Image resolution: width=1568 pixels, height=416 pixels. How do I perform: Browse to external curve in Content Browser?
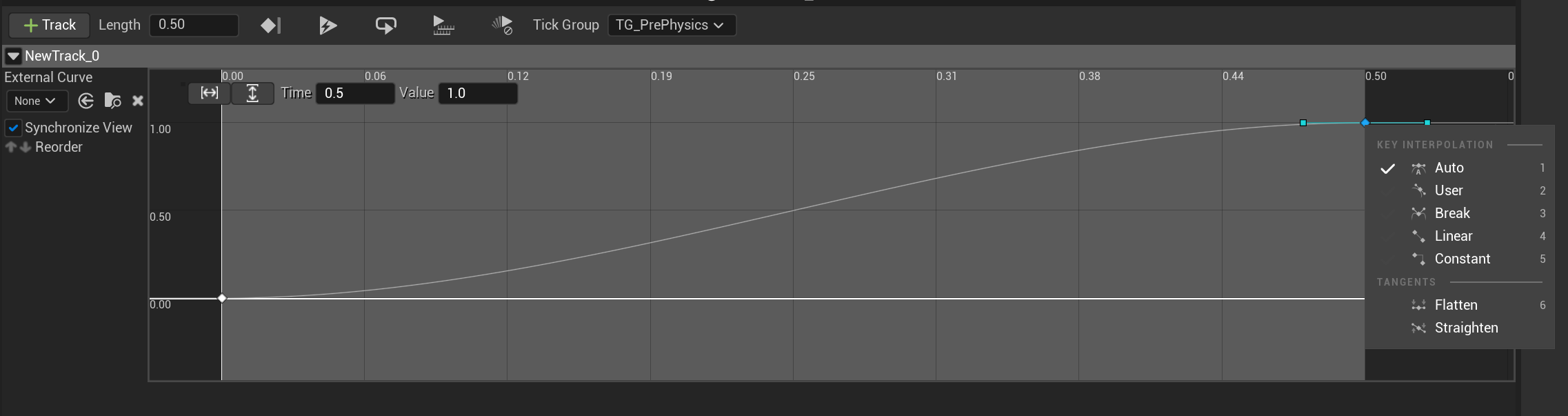click(x=112, y=101)
